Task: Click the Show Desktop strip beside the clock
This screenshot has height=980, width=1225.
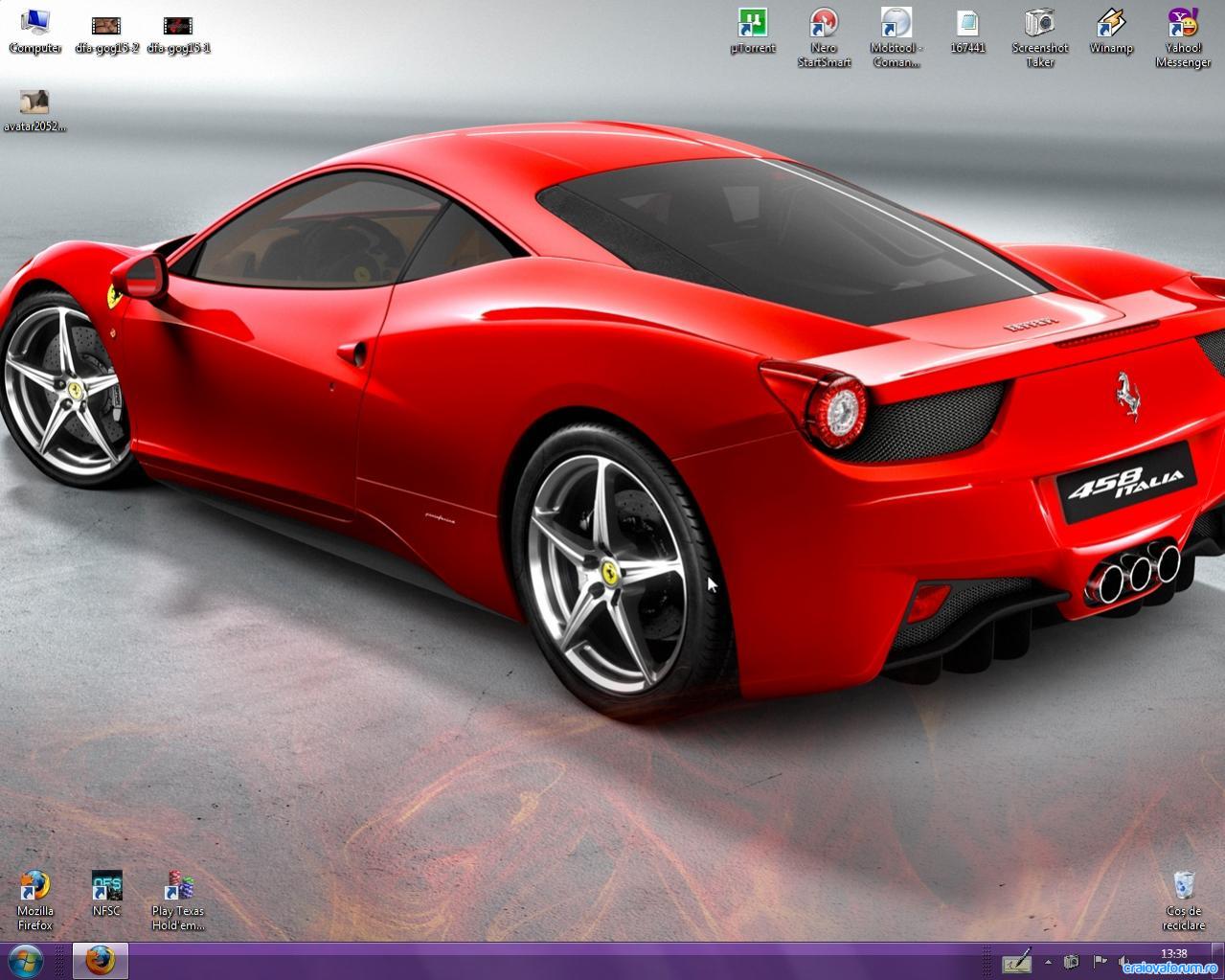Action: tap(1218, 961)
